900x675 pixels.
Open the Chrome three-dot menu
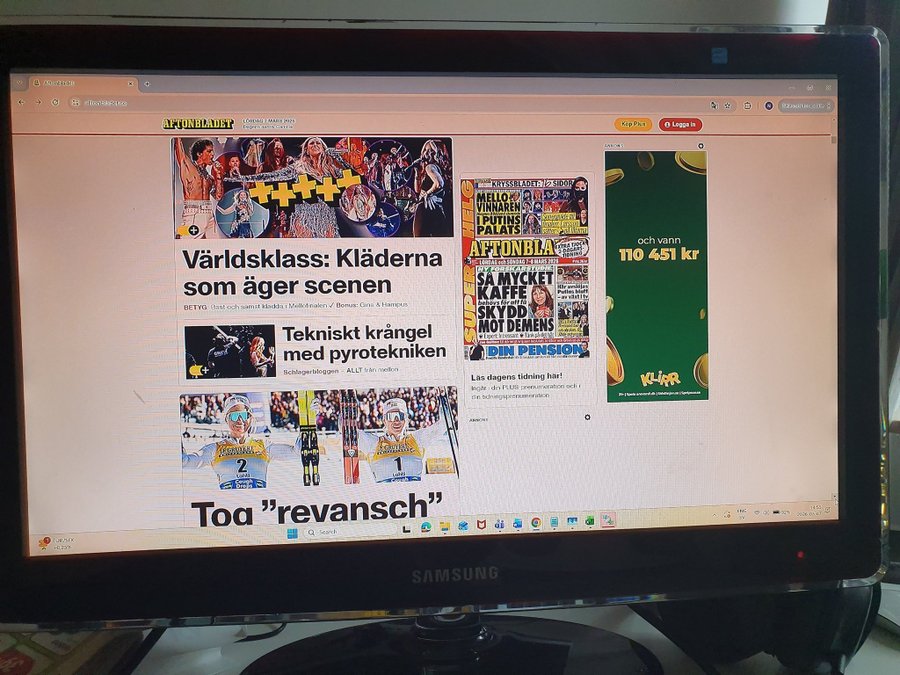(828, 106)
